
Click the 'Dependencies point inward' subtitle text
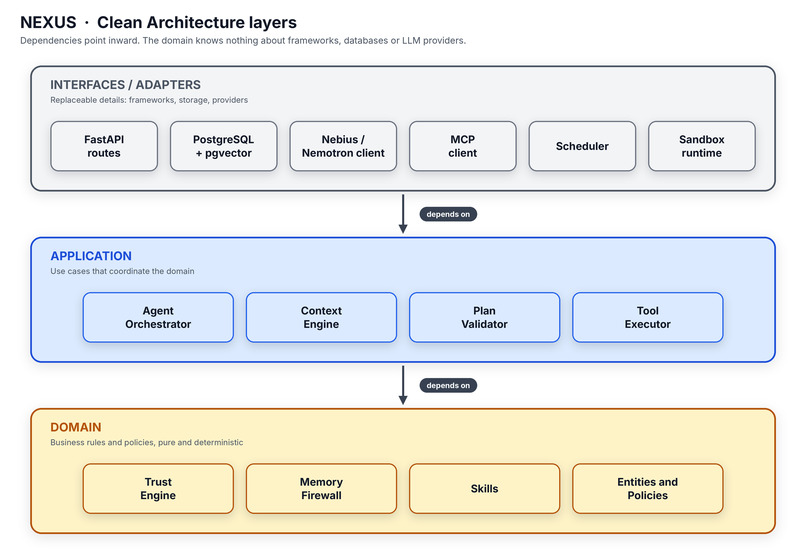click(243, 41)
